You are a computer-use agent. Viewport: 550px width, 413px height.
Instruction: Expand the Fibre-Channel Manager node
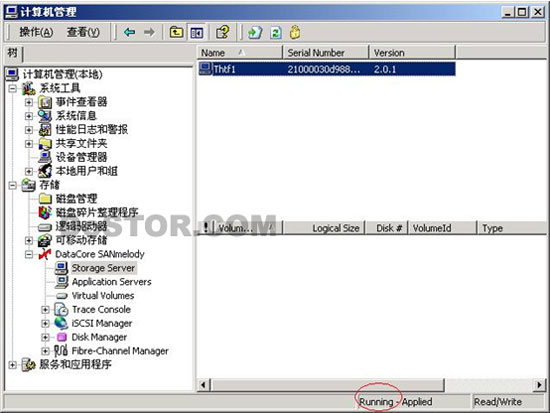click(x=45, y=351)
